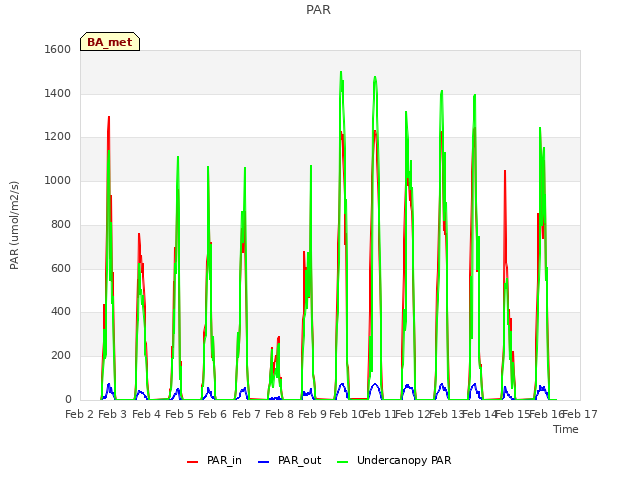
Task: Click the green Undercanopy PAR legend swatch
Action: click(343, 462)
